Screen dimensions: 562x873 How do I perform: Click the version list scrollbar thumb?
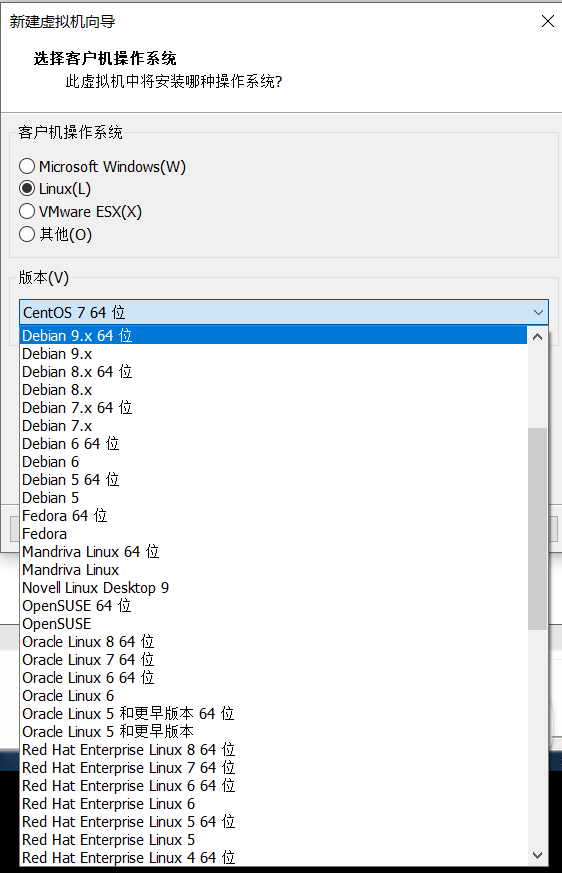coord(537,529)
